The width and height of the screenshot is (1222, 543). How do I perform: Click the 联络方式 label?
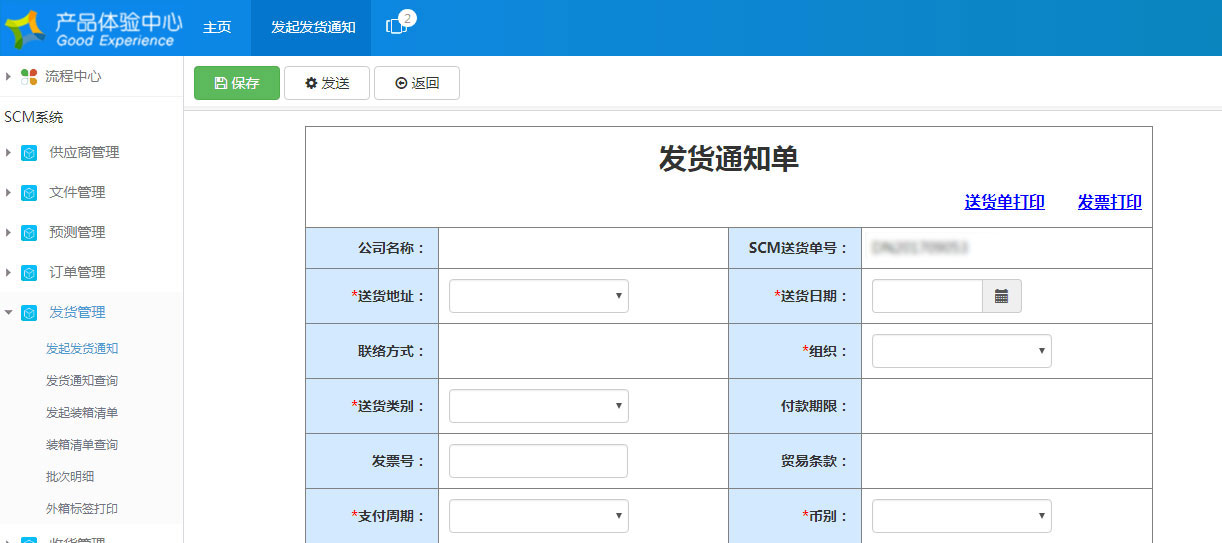391,351
